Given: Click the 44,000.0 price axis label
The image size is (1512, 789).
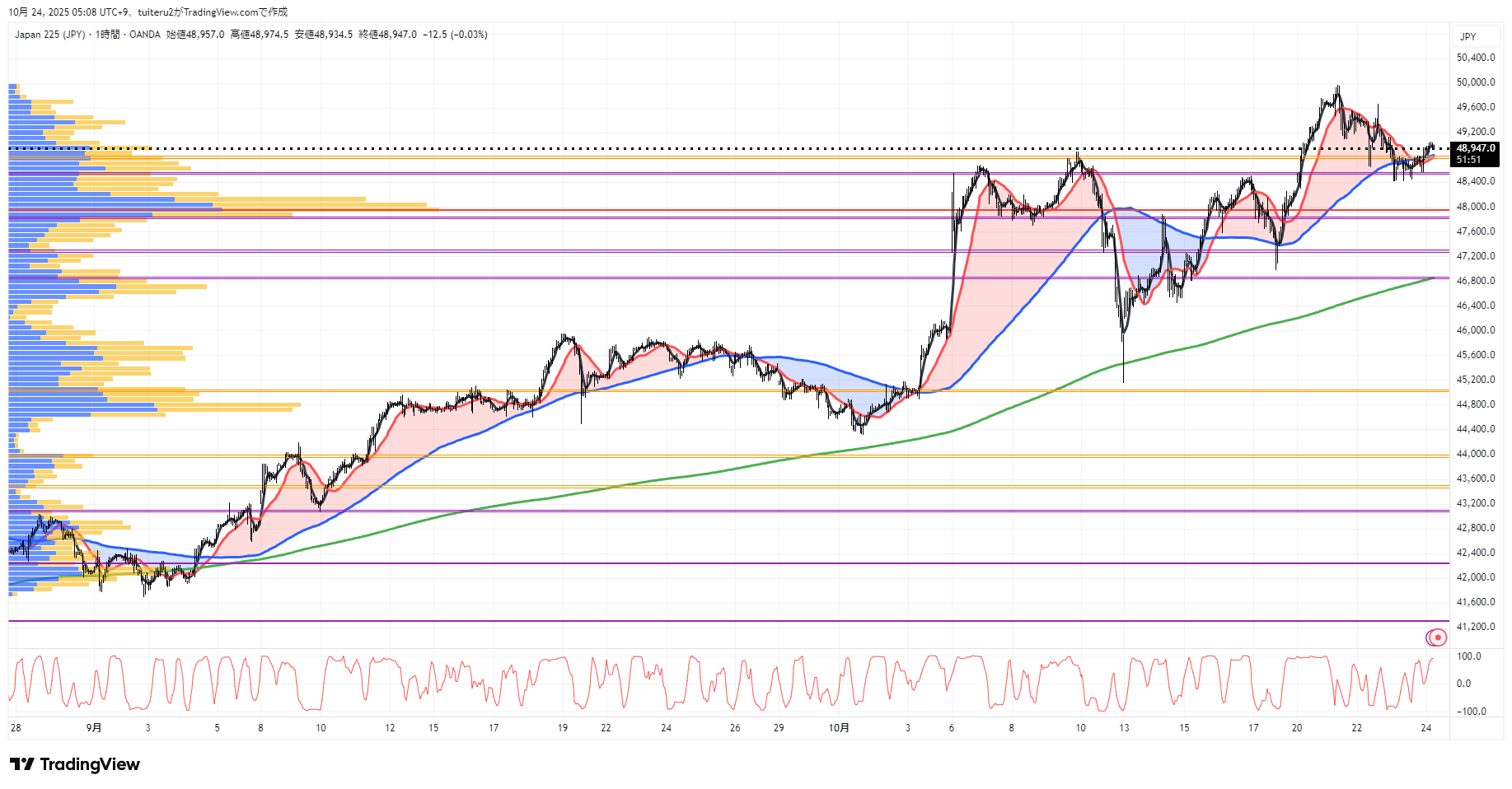Looking at the screenshot, I should point(1475,454).
